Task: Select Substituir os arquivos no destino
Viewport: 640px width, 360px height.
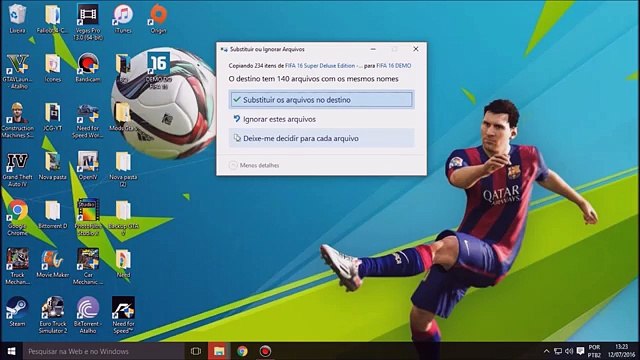Action: (x=321, y=100)
